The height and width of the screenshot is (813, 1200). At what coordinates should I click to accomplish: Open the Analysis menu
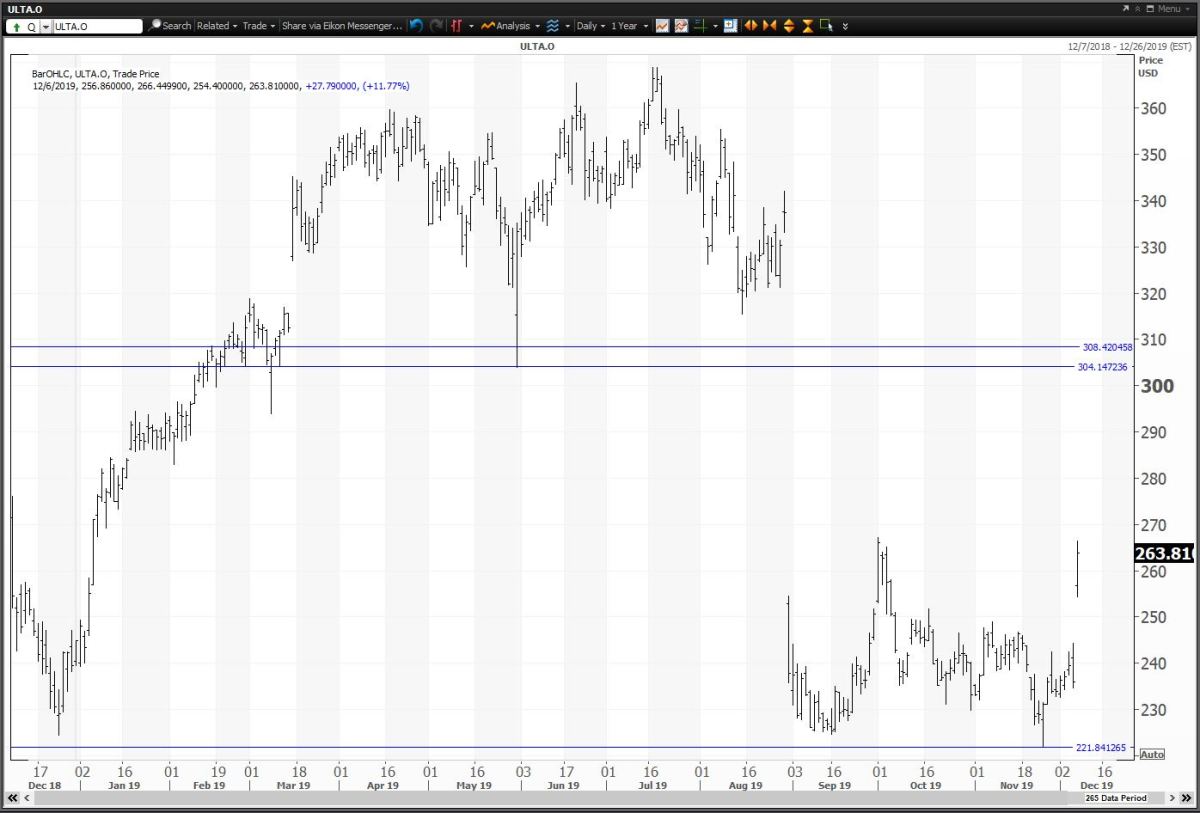pyautogui.click(x=510, y=26)
